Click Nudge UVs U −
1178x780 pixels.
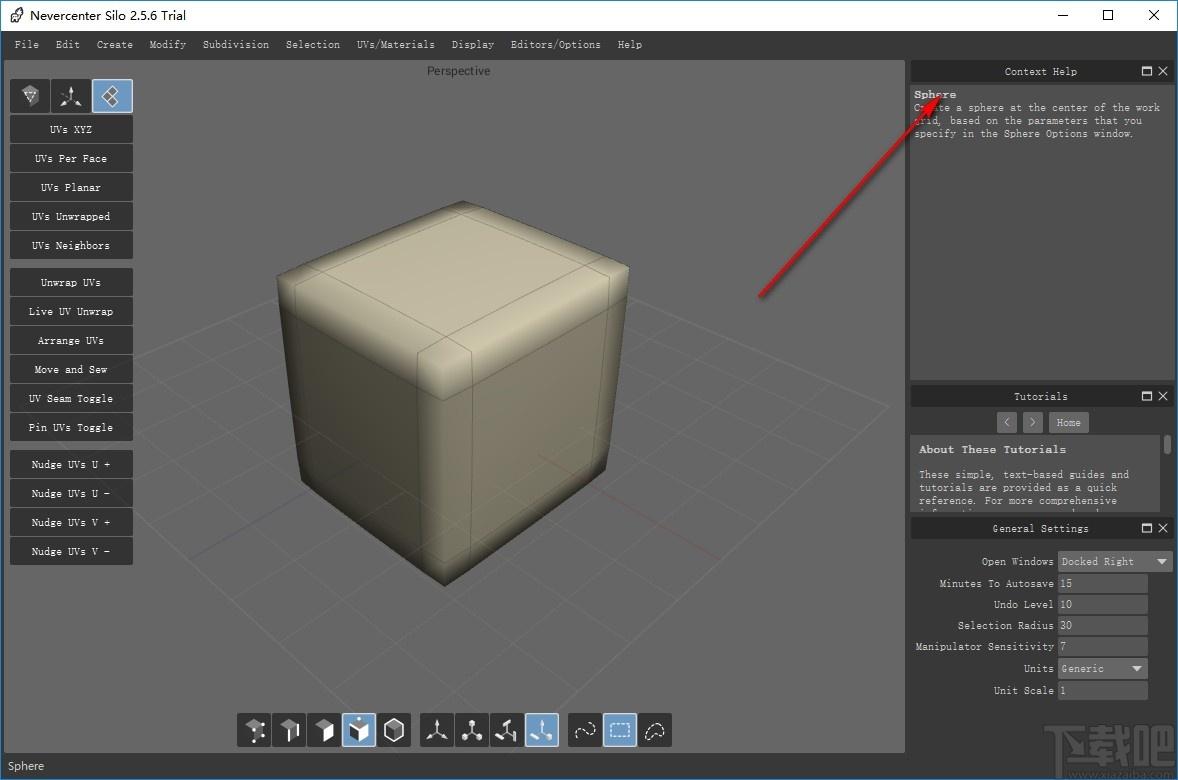pos(71,493)
